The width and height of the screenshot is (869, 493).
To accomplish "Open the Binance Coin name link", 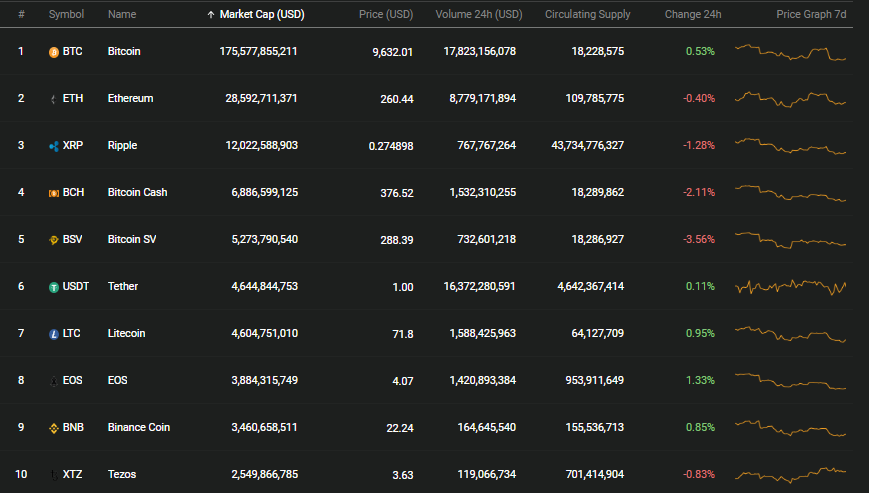I will (139, 427).
